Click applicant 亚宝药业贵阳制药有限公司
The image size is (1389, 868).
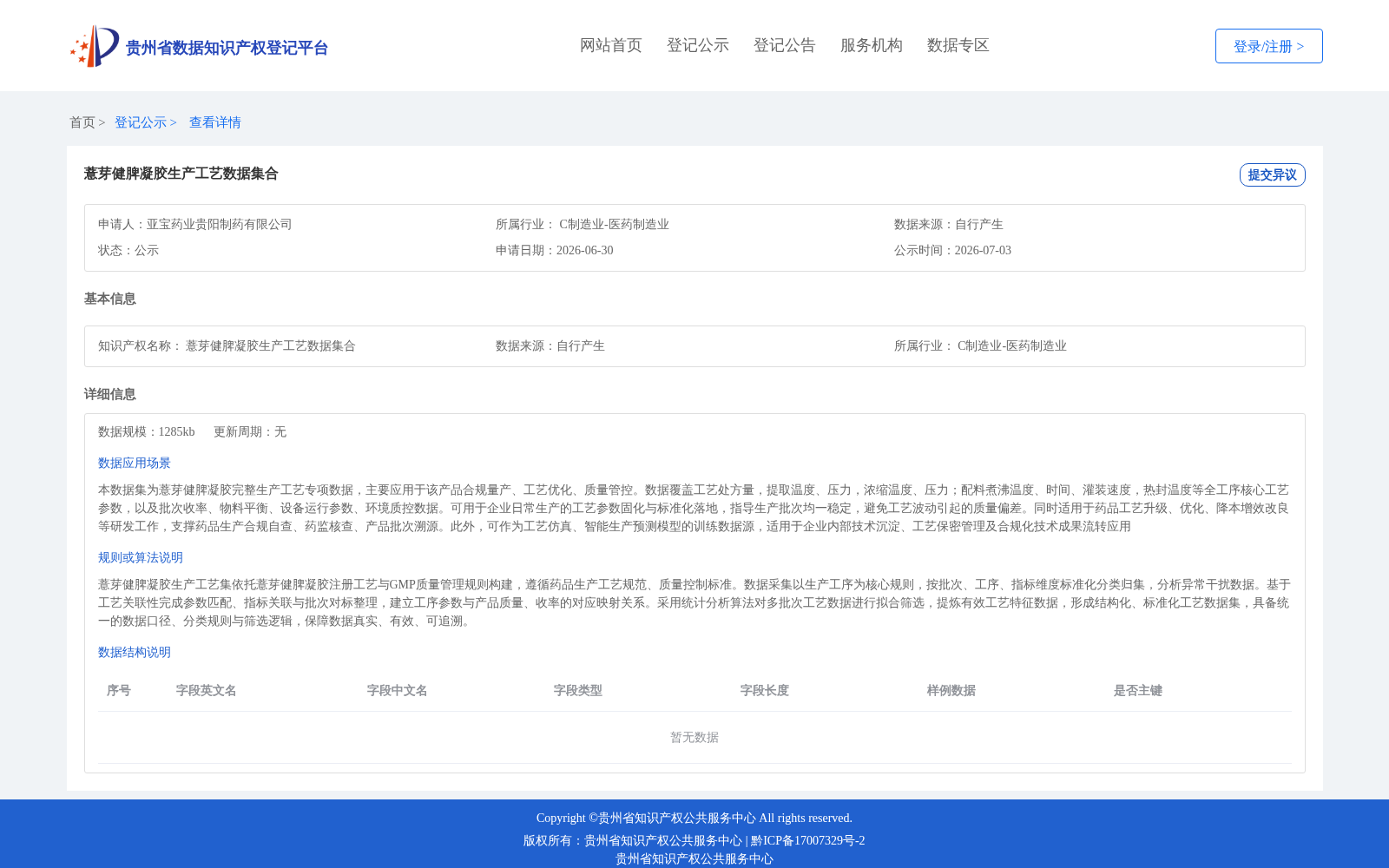coord(219,224)
